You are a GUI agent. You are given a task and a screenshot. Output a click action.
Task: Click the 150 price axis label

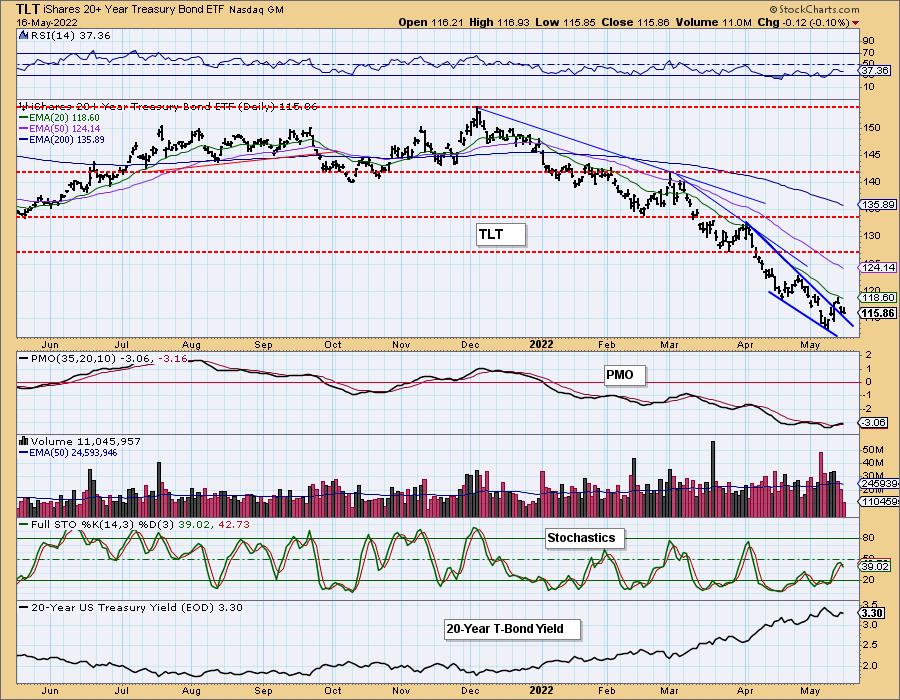pos(870,127)
